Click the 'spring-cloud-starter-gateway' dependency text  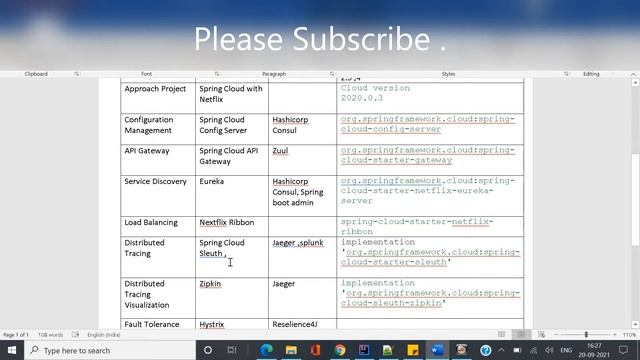(x=428, y=155)
